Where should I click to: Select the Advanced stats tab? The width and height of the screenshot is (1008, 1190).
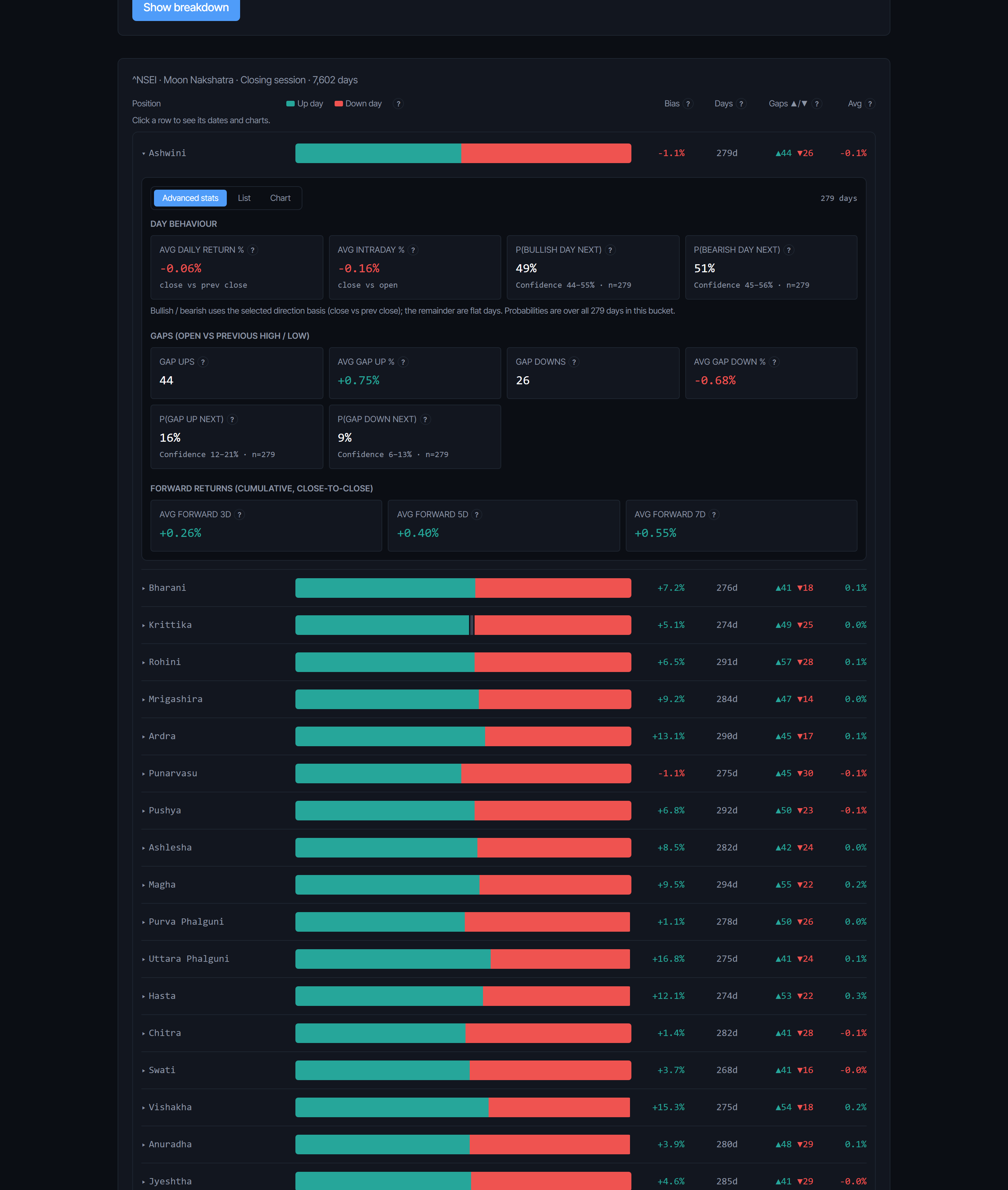tap(190, 198)
